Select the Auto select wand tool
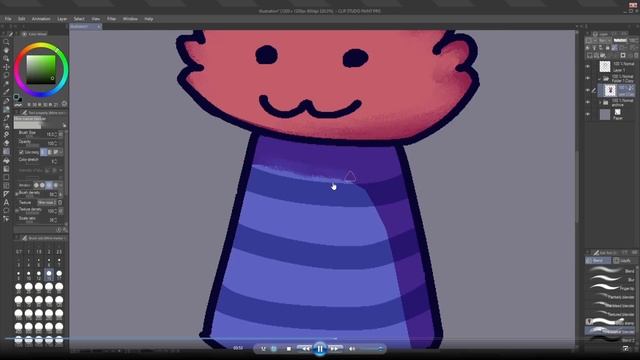The width and height of the screenshot is (640, 360). coord(6,84)
